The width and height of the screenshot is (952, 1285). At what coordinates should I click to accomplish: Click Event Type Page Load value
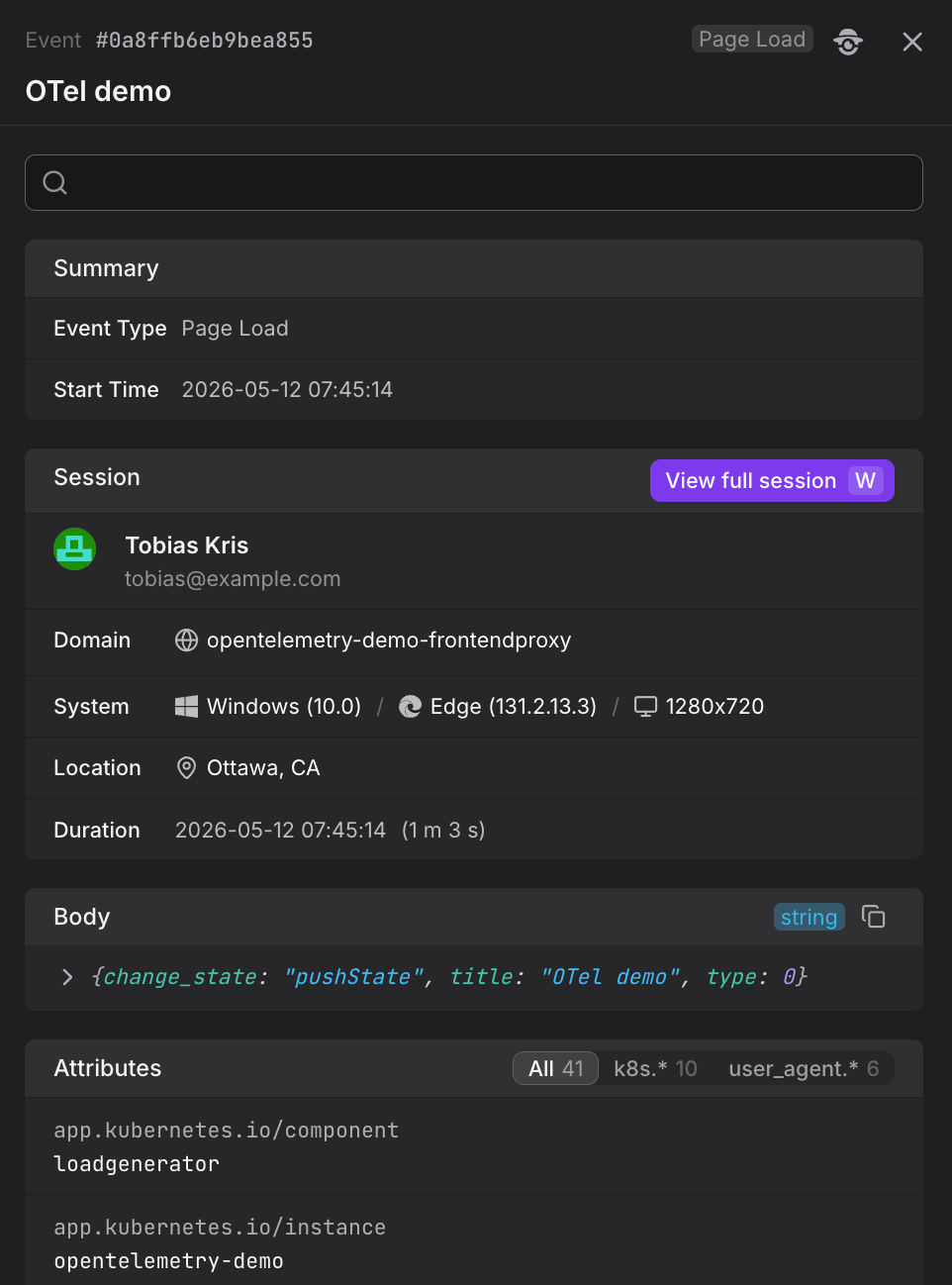click(x=235, y=329)
